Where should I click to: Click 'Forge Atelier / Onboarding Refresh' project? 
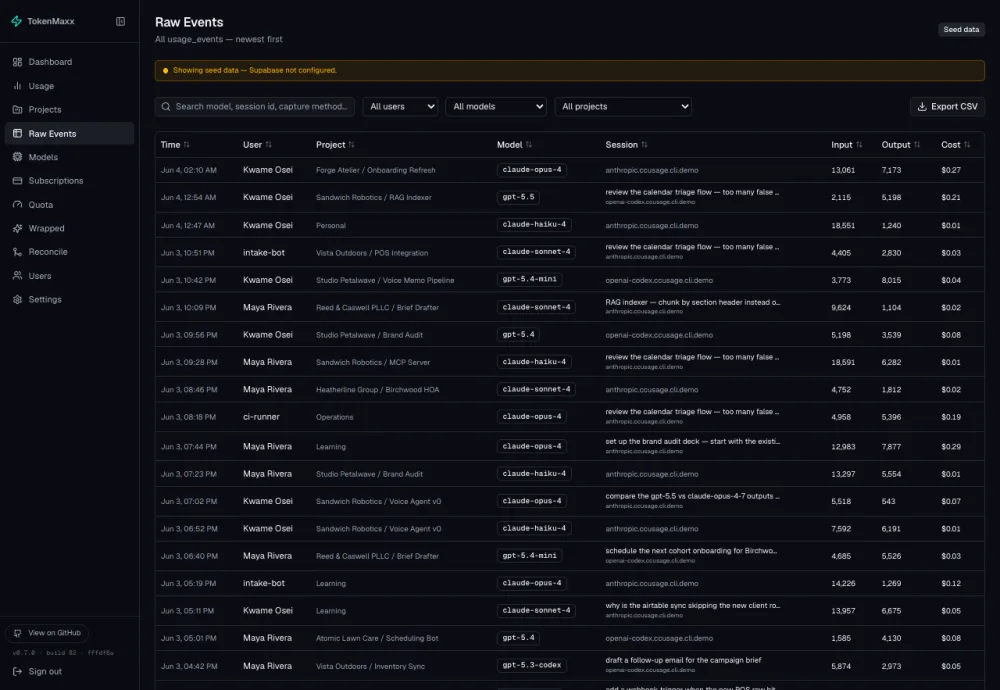376,170
